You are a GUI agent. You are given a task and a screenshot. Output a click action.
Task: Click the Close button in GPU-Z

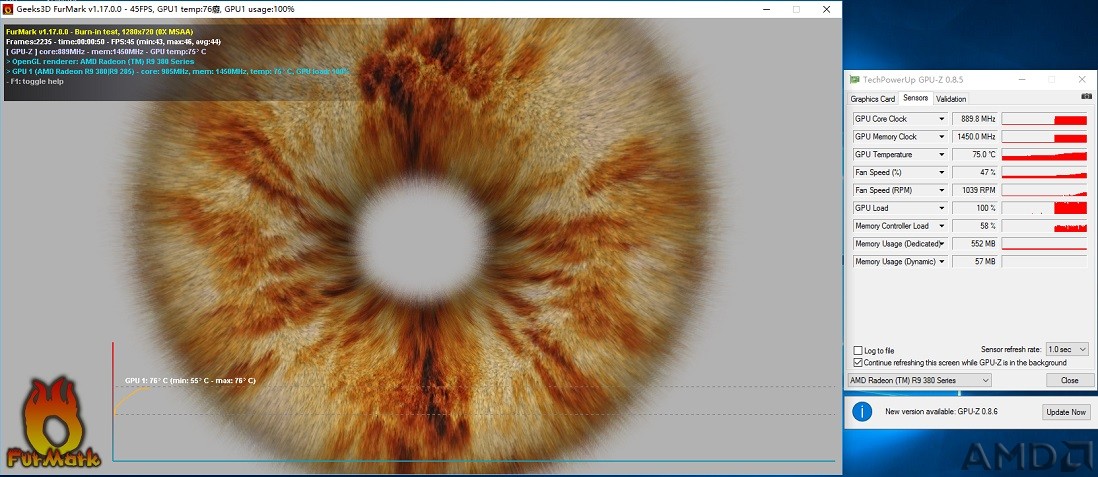[x=1069, y=380]
